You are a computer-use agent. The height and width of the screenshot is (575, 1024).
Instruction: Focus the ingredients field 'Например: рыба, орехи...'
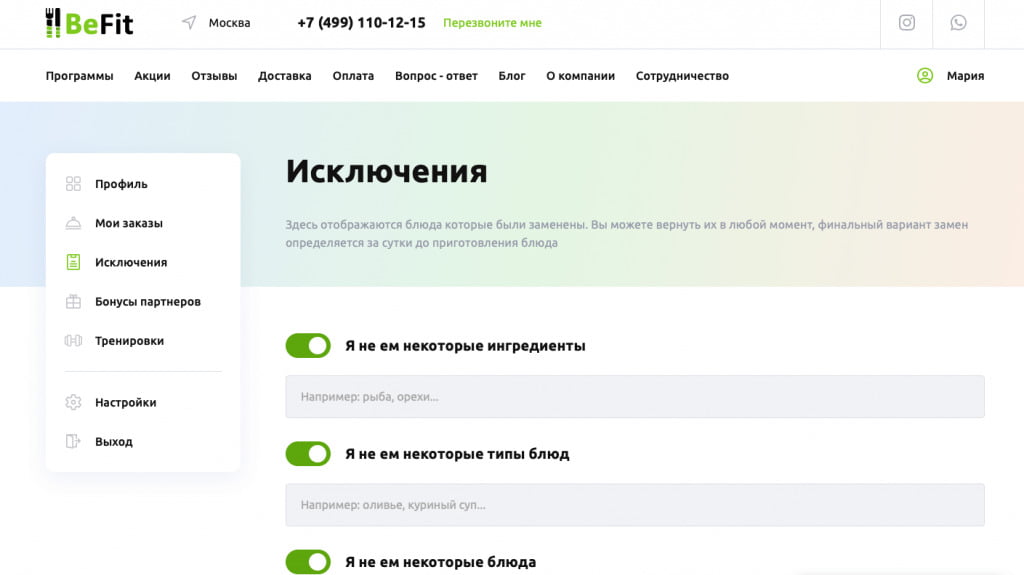click(635, 397)
